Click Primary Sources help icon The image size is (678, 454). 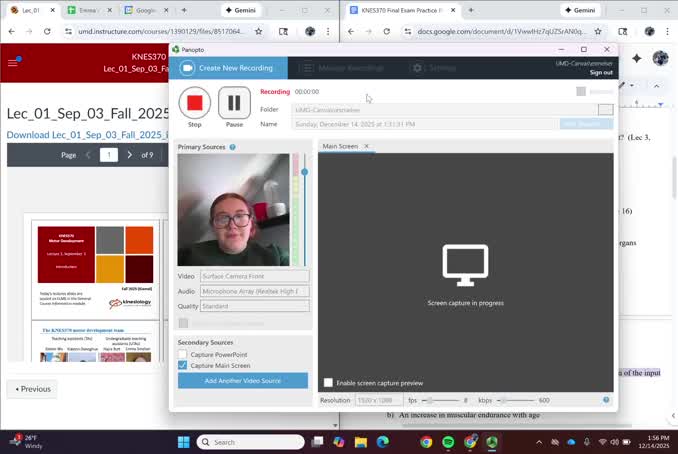click(233, 147)
